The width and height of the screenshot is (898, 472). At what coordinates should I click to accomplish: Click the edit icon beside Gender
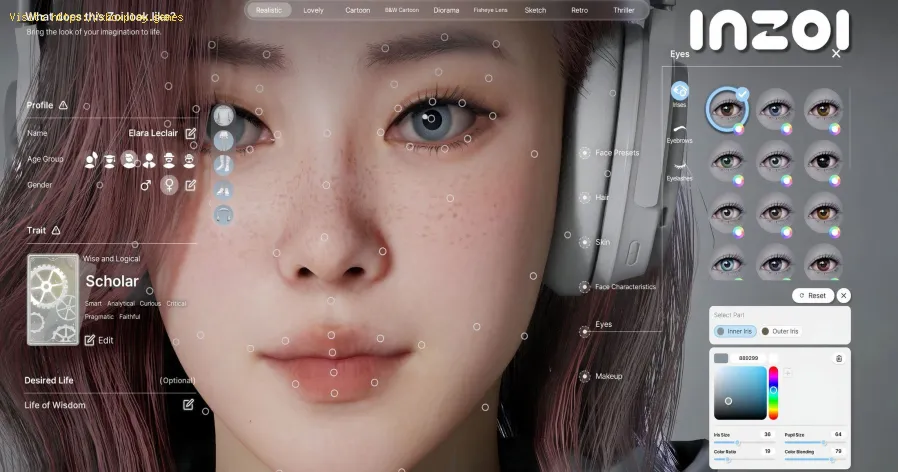(191, 185)
